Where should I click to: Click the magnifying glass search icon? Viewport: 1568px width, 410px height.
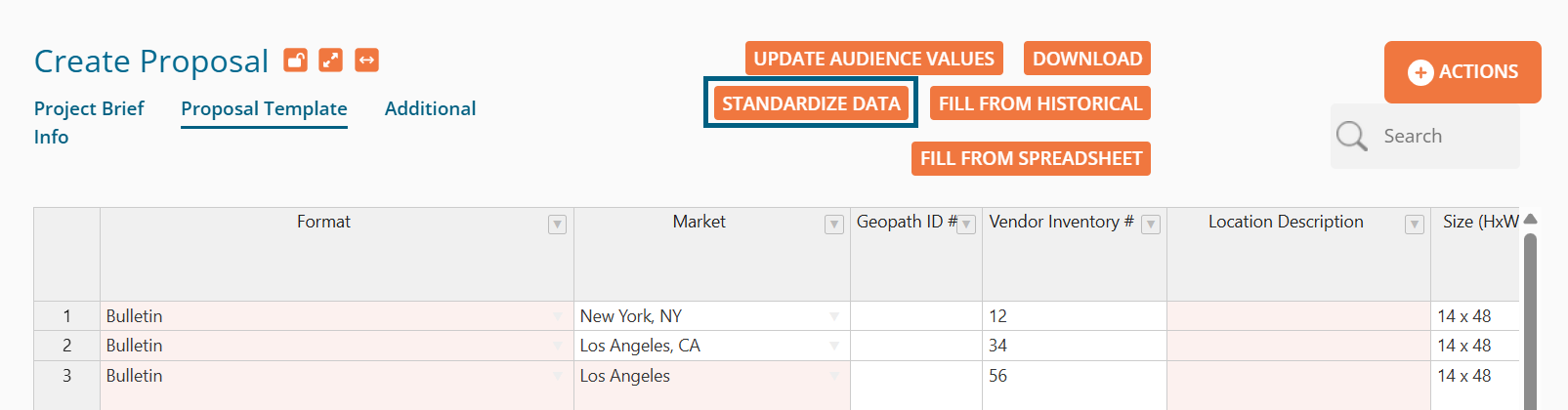[x=1352, y=136]
